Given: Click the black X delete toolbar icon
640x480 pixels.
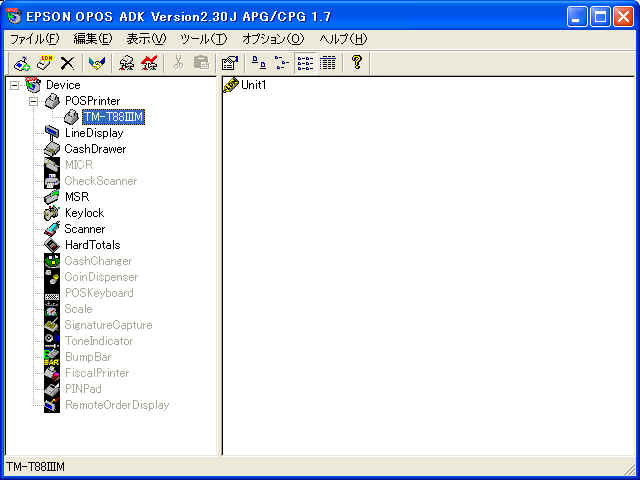Looking at the screenshot, I should pos(67,63).
